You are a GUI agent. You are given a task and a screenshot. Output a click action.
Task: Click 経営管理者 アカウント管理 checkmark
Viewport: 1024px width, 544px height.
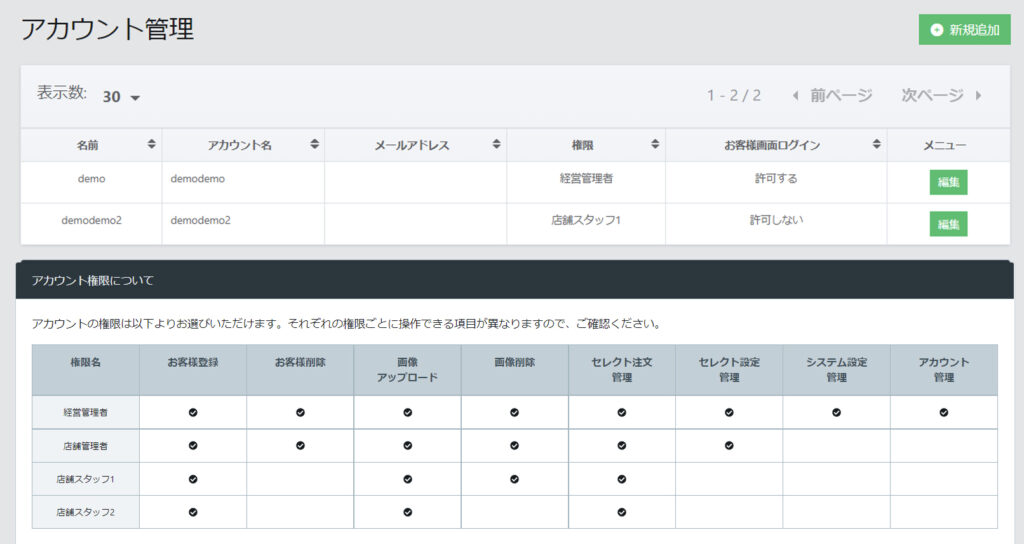click(x=943, y=412)
